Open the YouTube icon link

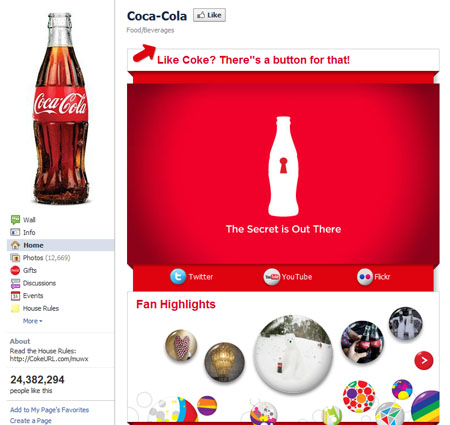click(x=271, y=277)
